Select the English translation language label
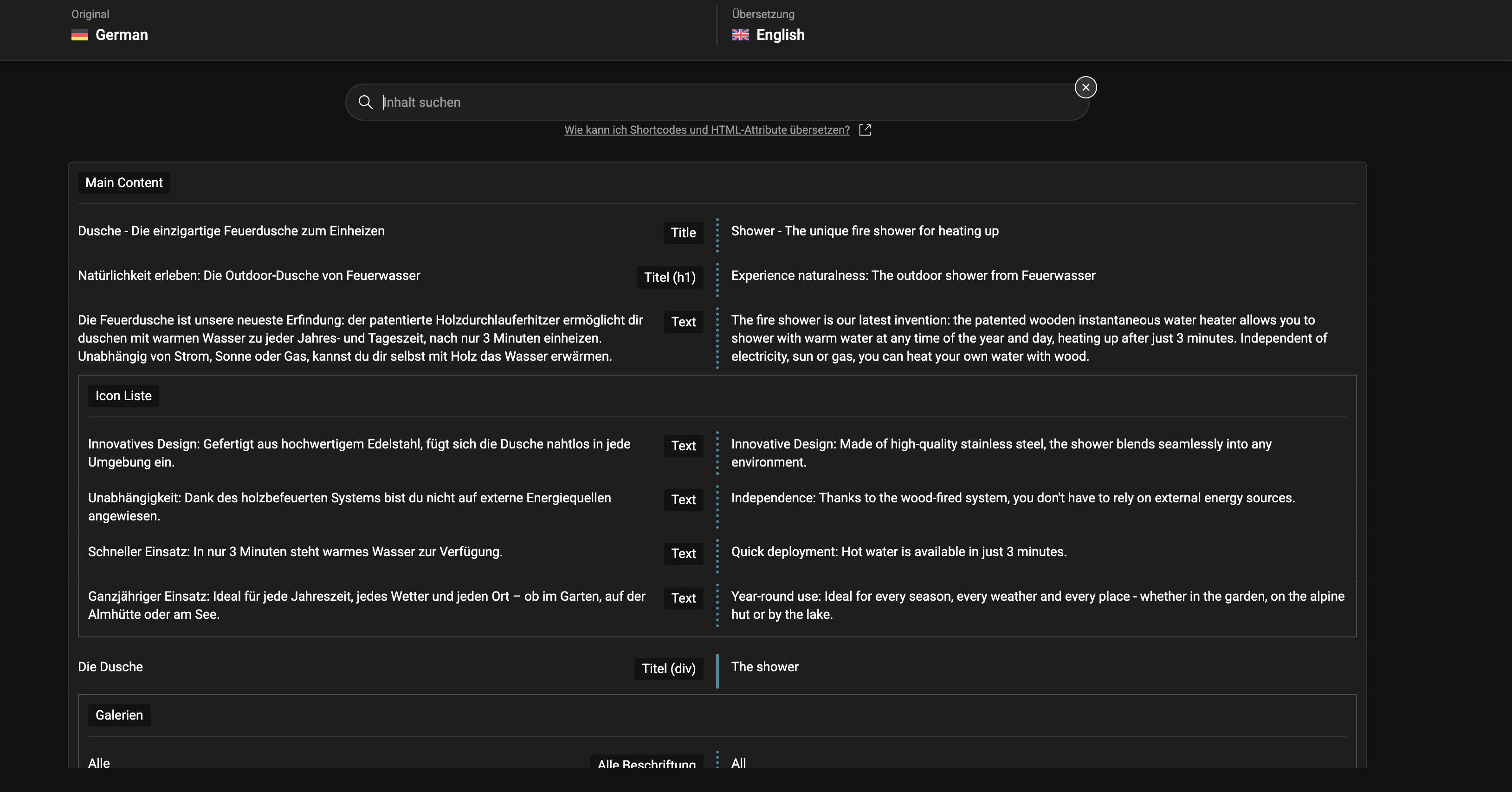The image size is (1512, 792). 780,35
